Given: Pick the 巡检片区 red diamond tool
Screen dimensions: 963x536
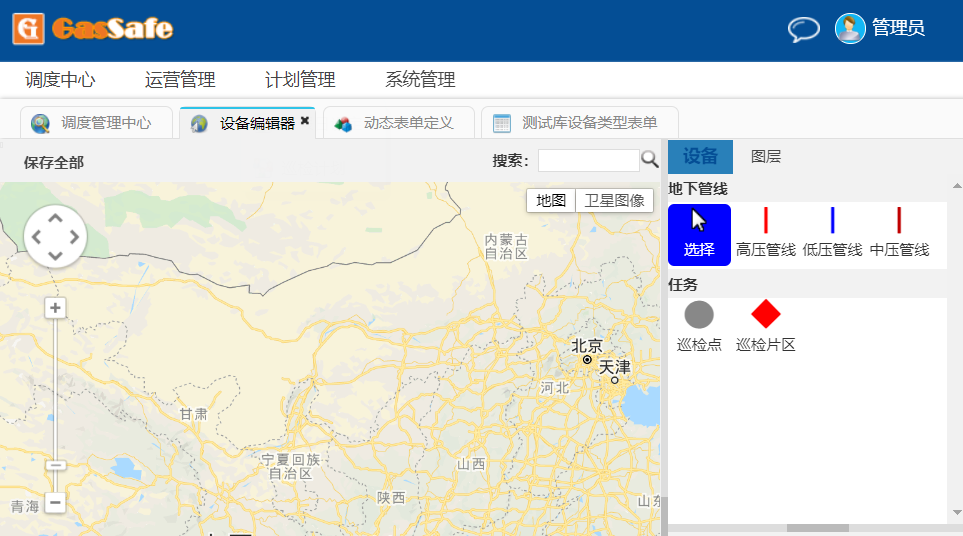Looking at the screenshot, I should (766, 327).
